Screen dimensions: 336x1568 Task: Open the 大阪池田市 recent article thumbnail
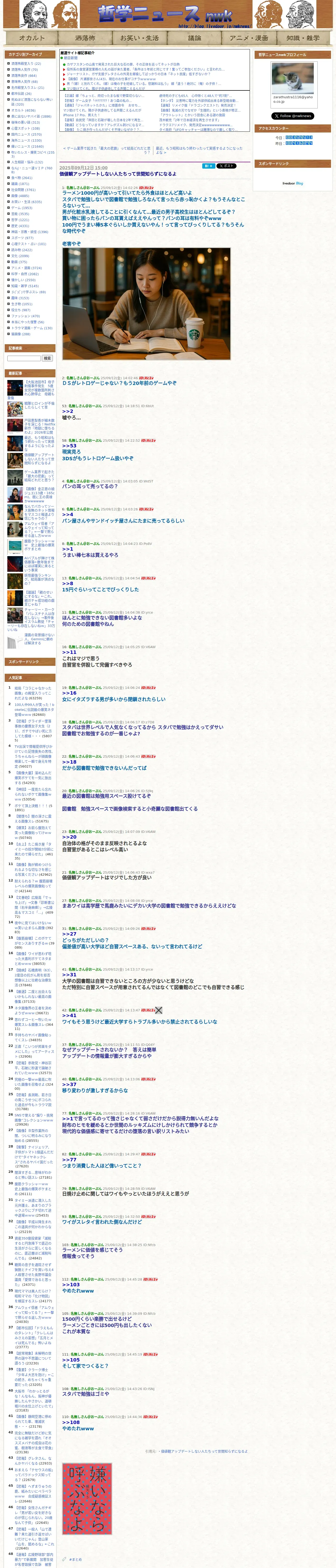pos(15,388)
